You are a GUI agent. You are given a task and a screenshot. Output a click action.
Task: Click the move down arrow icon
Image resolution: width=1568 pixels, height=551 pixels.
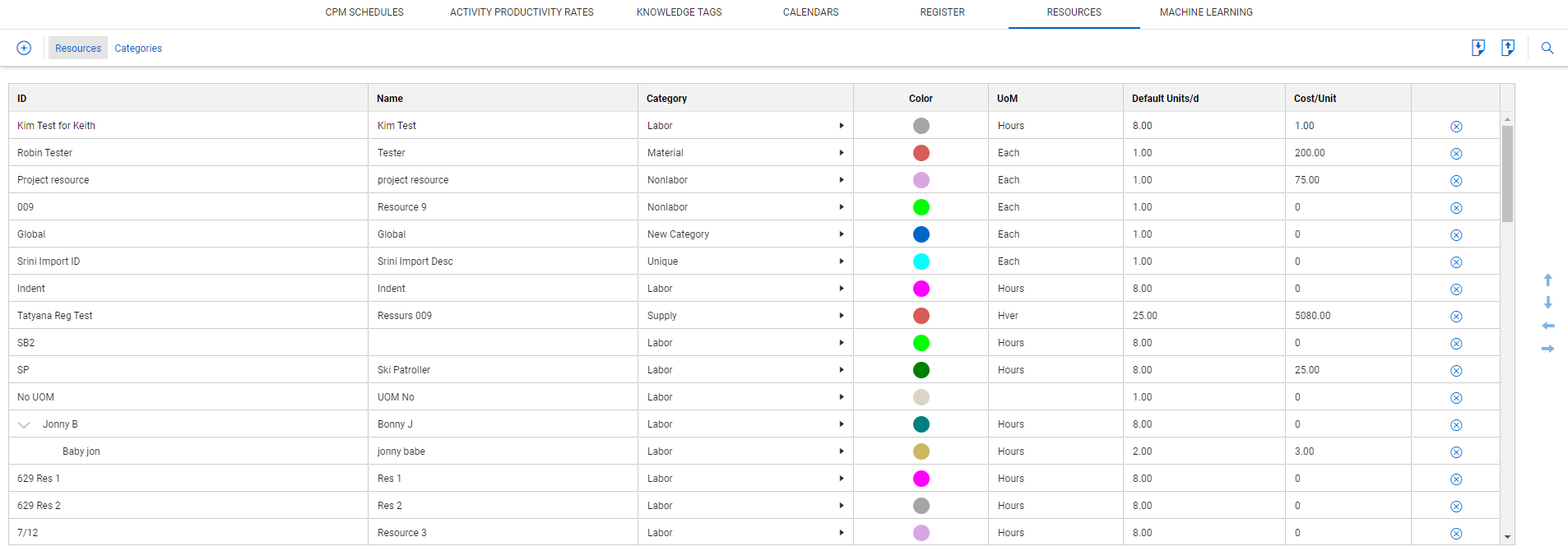(x=1547, y=303)
